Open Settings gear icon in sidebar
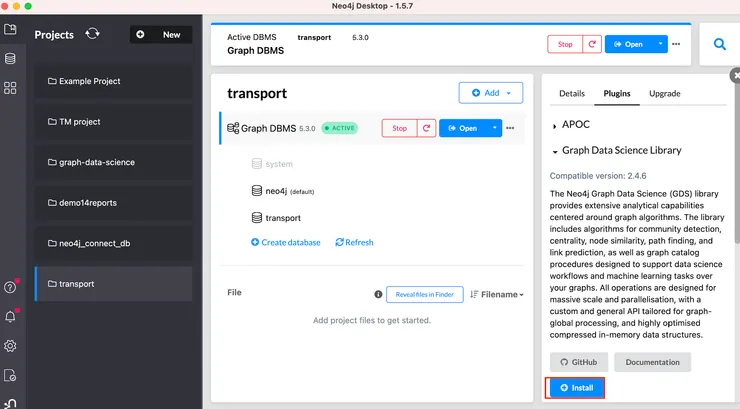This screenshot has height=409, width=740. 10,346
